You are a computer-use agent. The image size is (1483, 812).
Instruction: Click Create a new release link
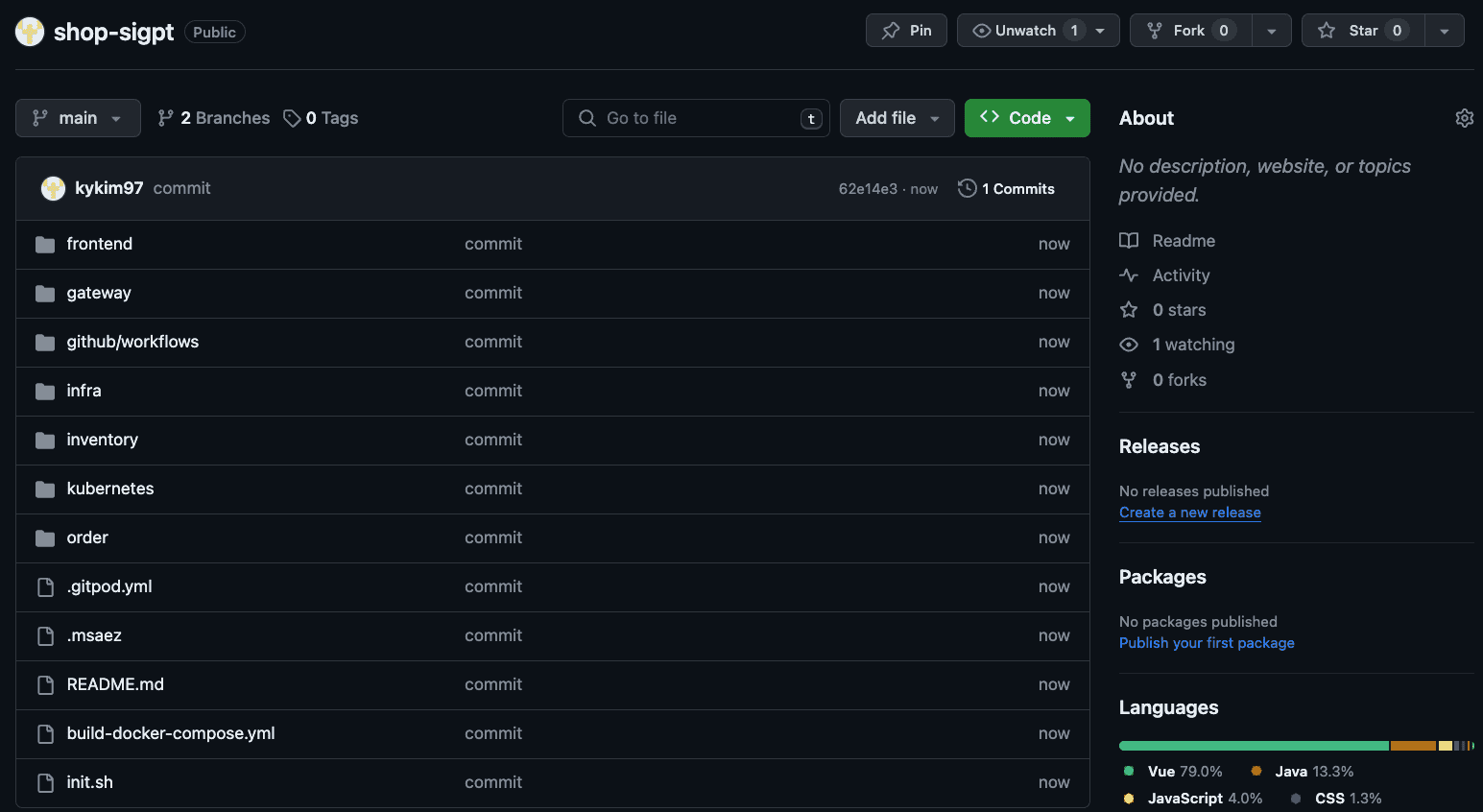1190,513
